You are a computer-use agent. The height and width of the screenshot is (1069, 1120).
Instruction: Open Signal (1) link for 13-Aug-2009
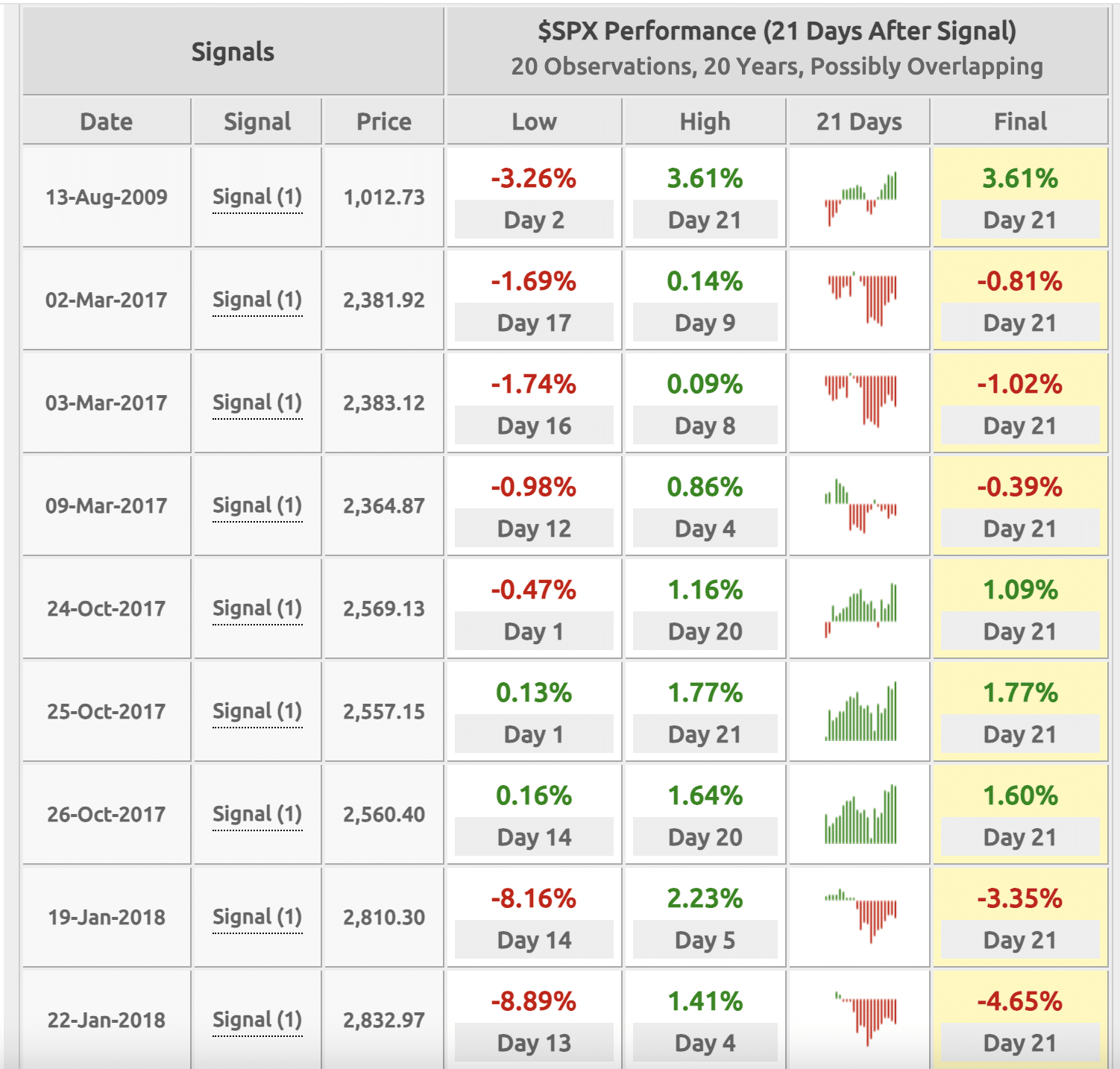click(x=257, y=198)
